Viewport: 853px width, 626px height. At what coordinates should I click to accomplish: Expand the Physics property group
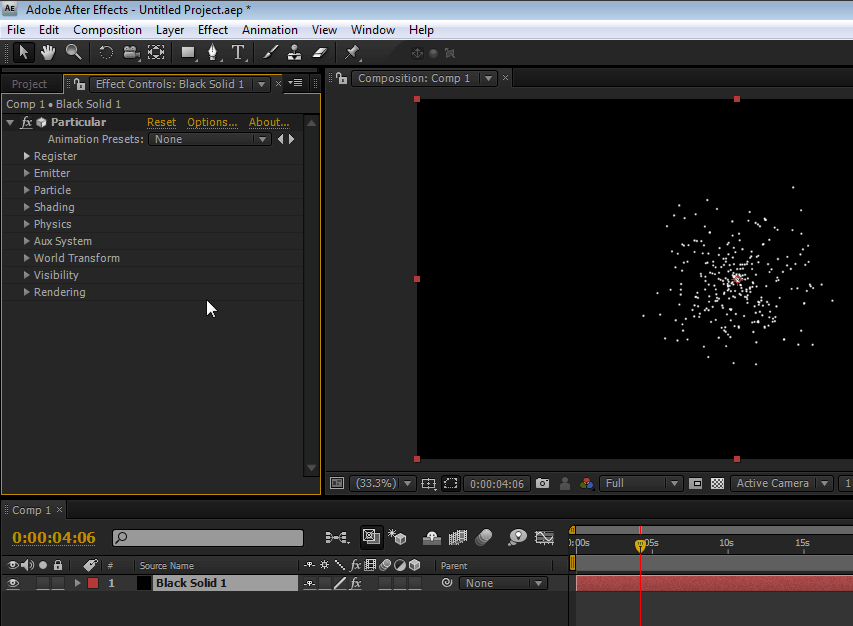pyautogui.click(x=26, y=224)
